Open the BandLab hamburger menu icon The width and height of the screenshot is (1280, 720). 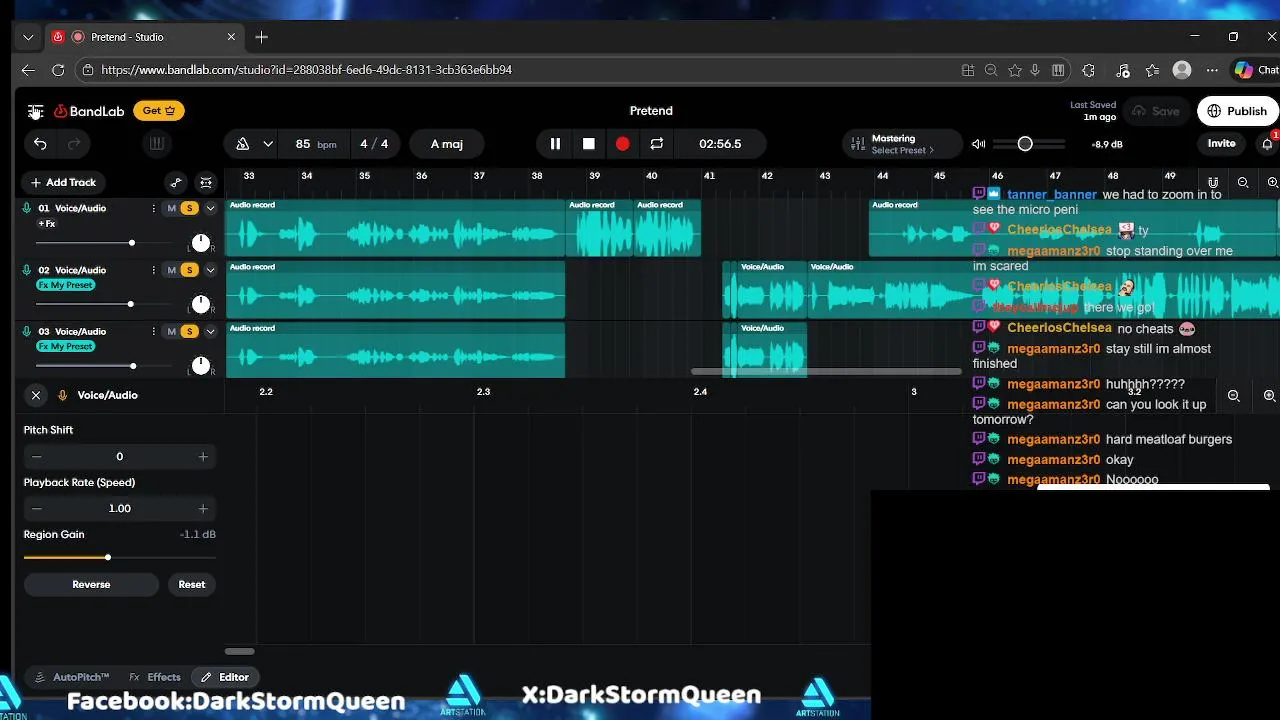pyautogui.click(x=35, y=111)
